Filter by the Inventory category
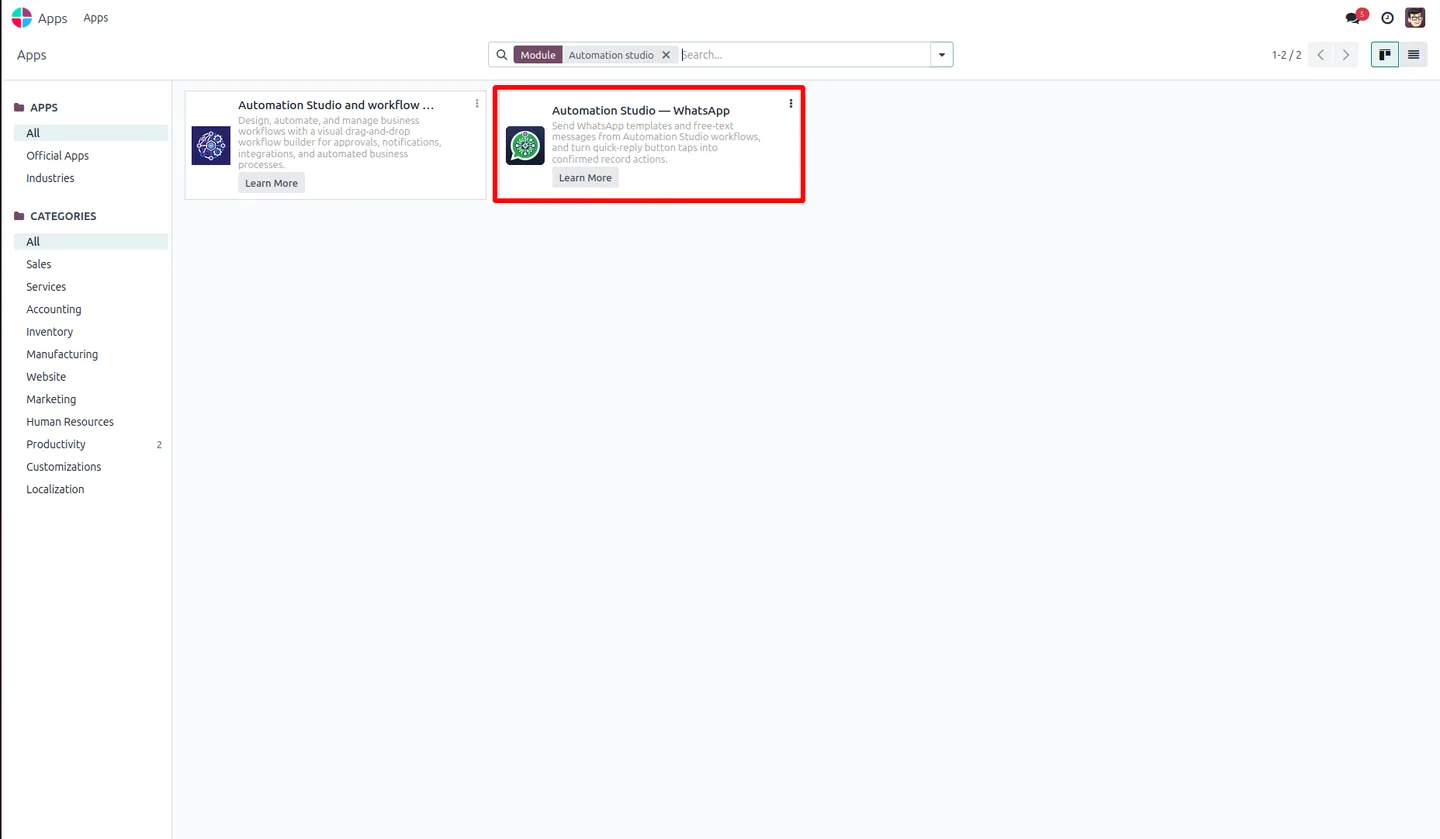Viewport: 1440px width, 839px height. (91, 332)
